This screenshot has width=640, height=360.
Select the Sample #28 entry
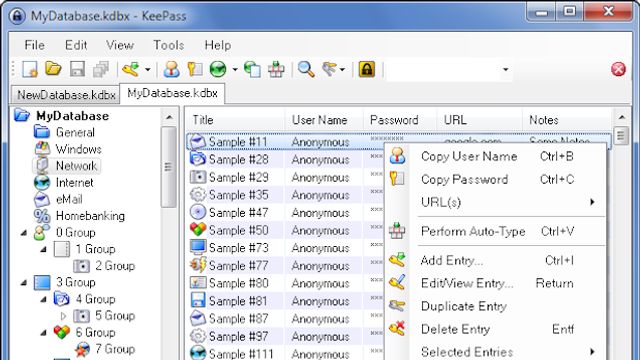(x=239, y=160)
